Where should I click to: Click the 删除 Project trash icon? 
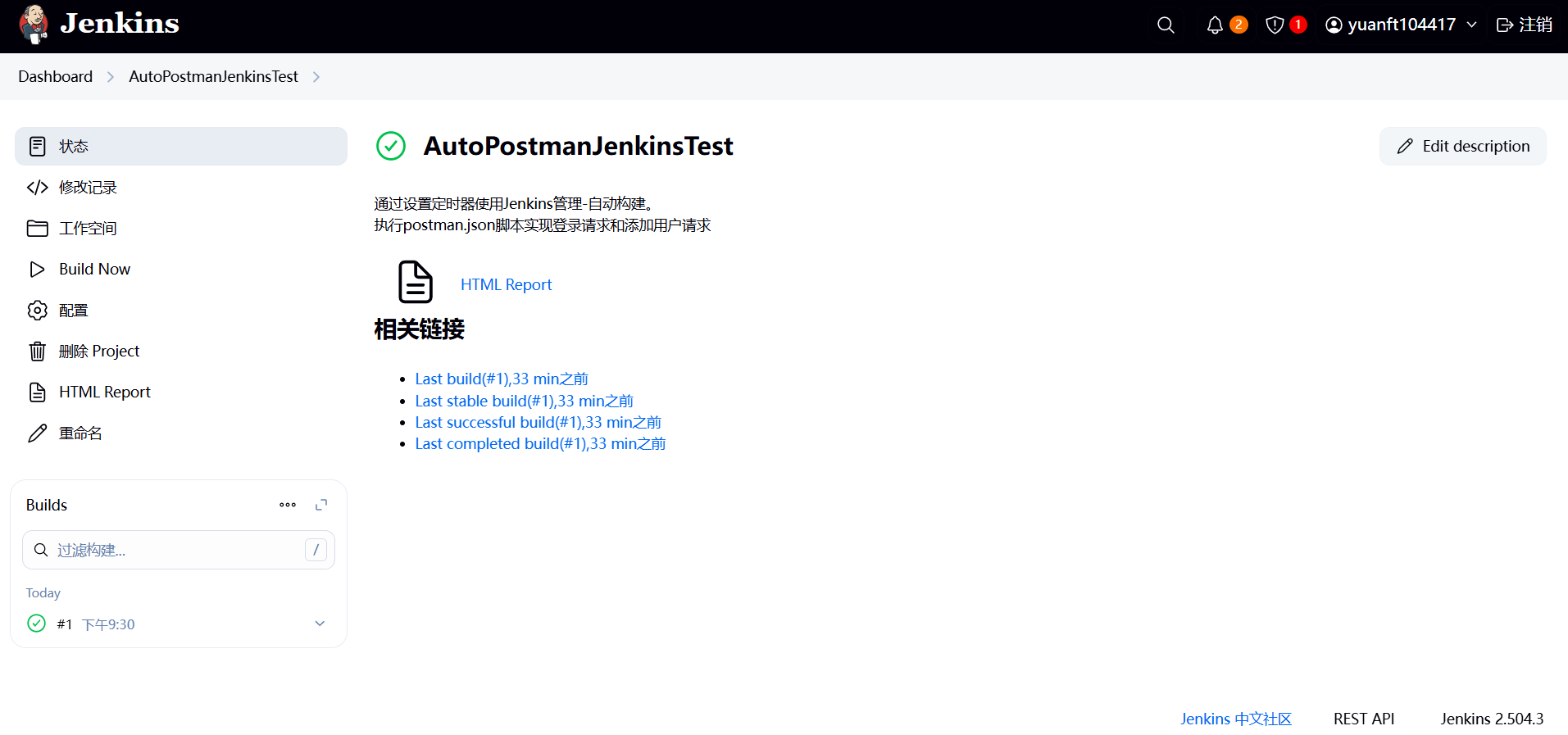[x=38, y=352]
